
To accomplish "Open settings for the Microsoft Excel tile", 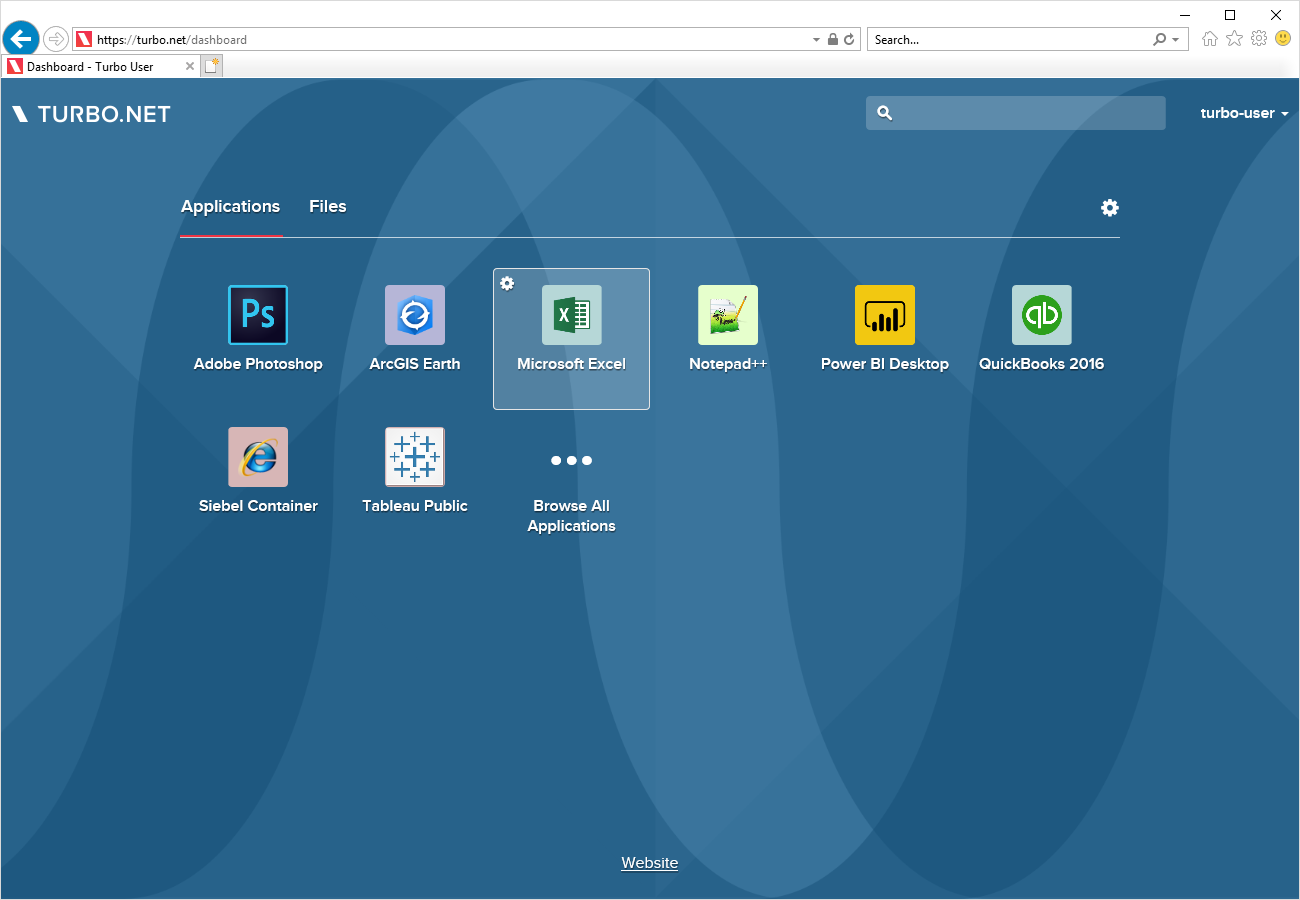I will (x=507, y=283).
